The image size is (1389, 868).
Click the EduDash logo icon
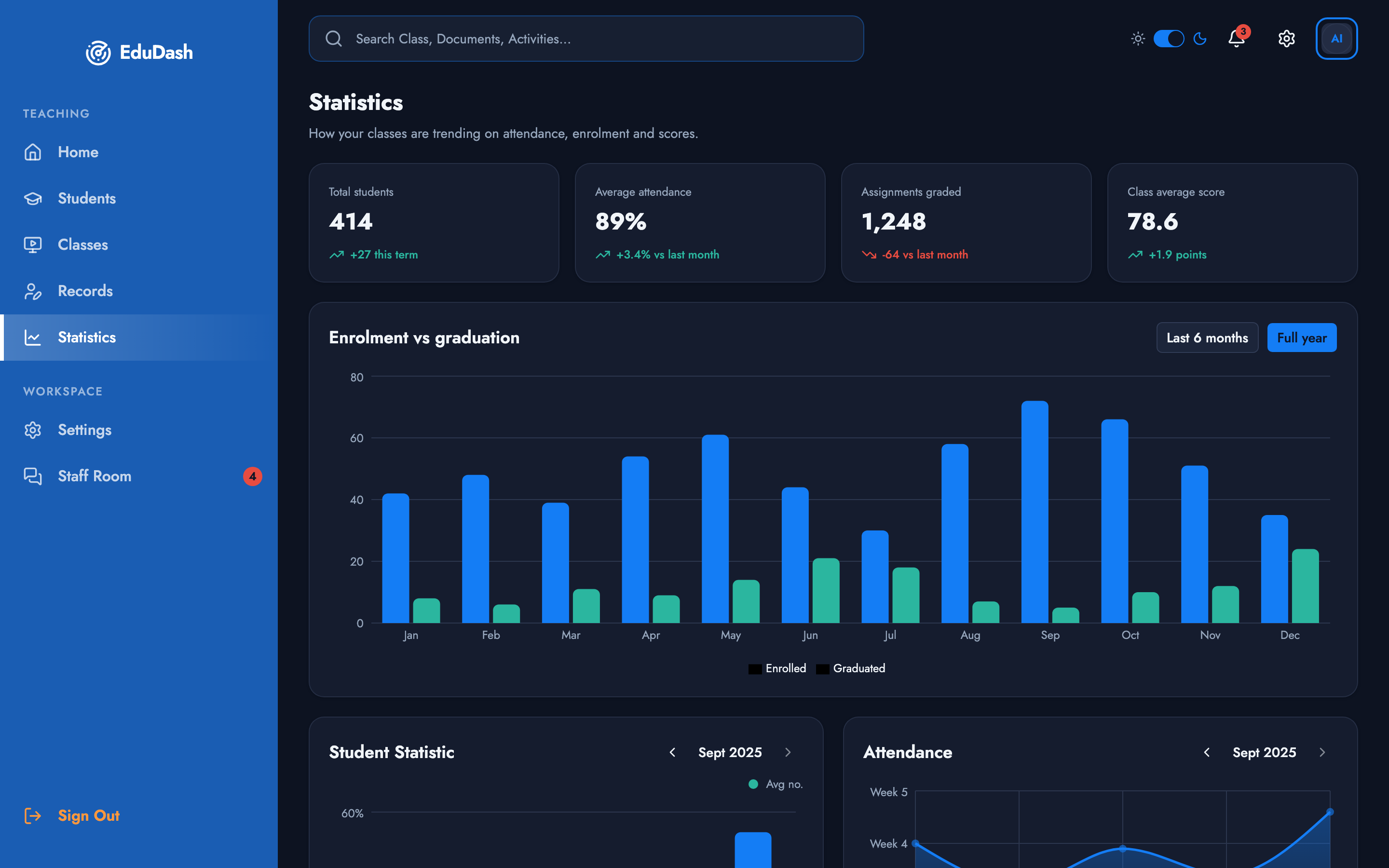click(98, 53)
